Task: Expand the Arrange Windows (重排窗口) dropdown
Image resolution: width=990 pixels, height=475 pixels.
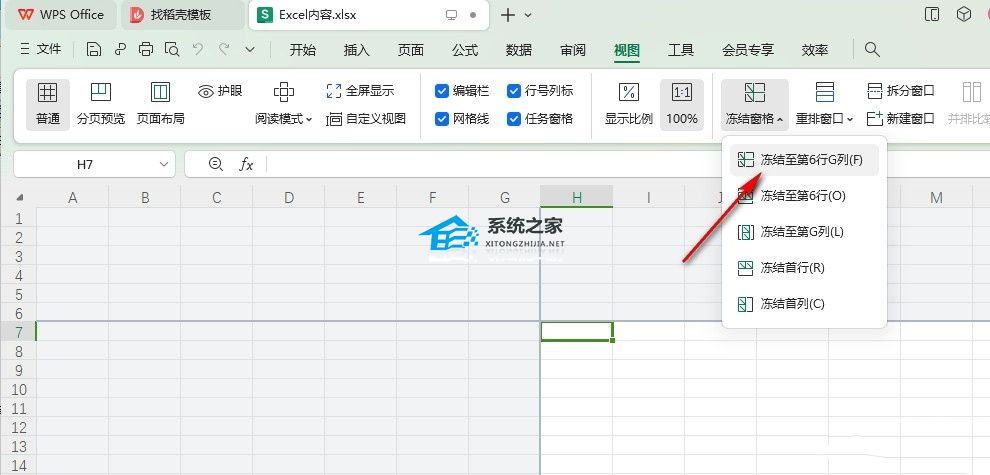Action: [824, 119]
